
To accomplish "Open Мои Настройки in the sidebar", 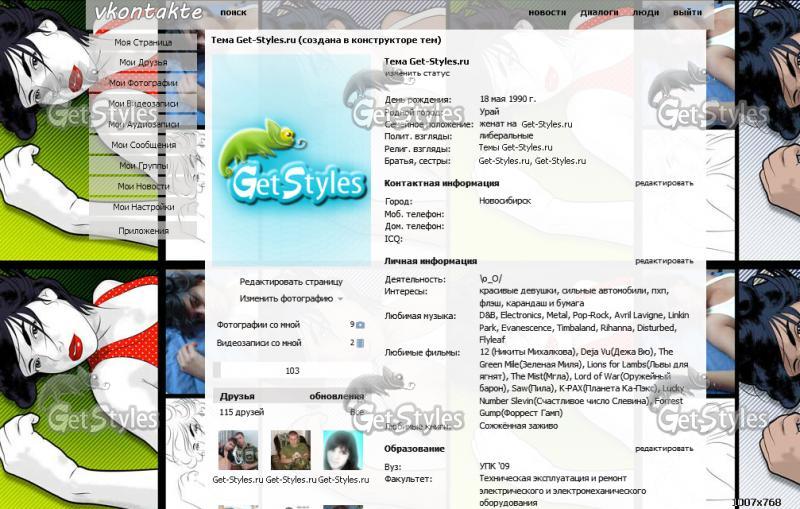I will (143, 207).
